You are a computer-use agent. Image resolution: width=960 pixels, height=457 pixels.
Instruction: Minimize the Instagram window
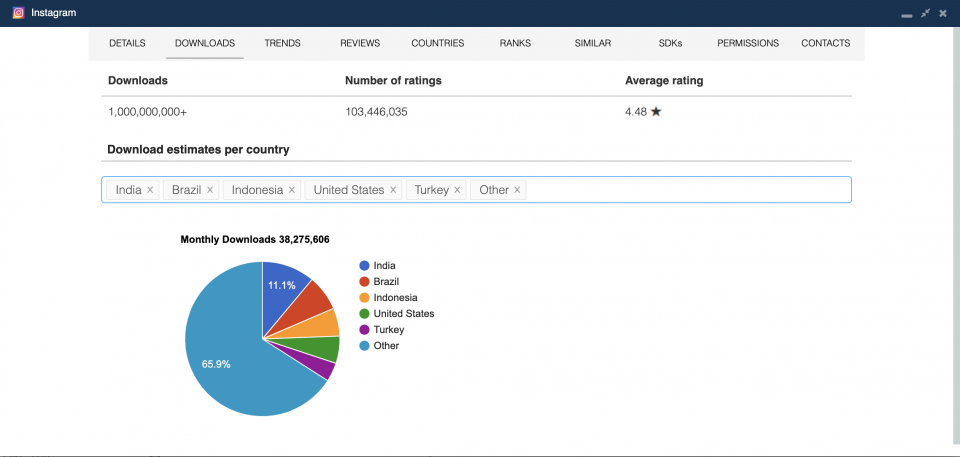907,15
